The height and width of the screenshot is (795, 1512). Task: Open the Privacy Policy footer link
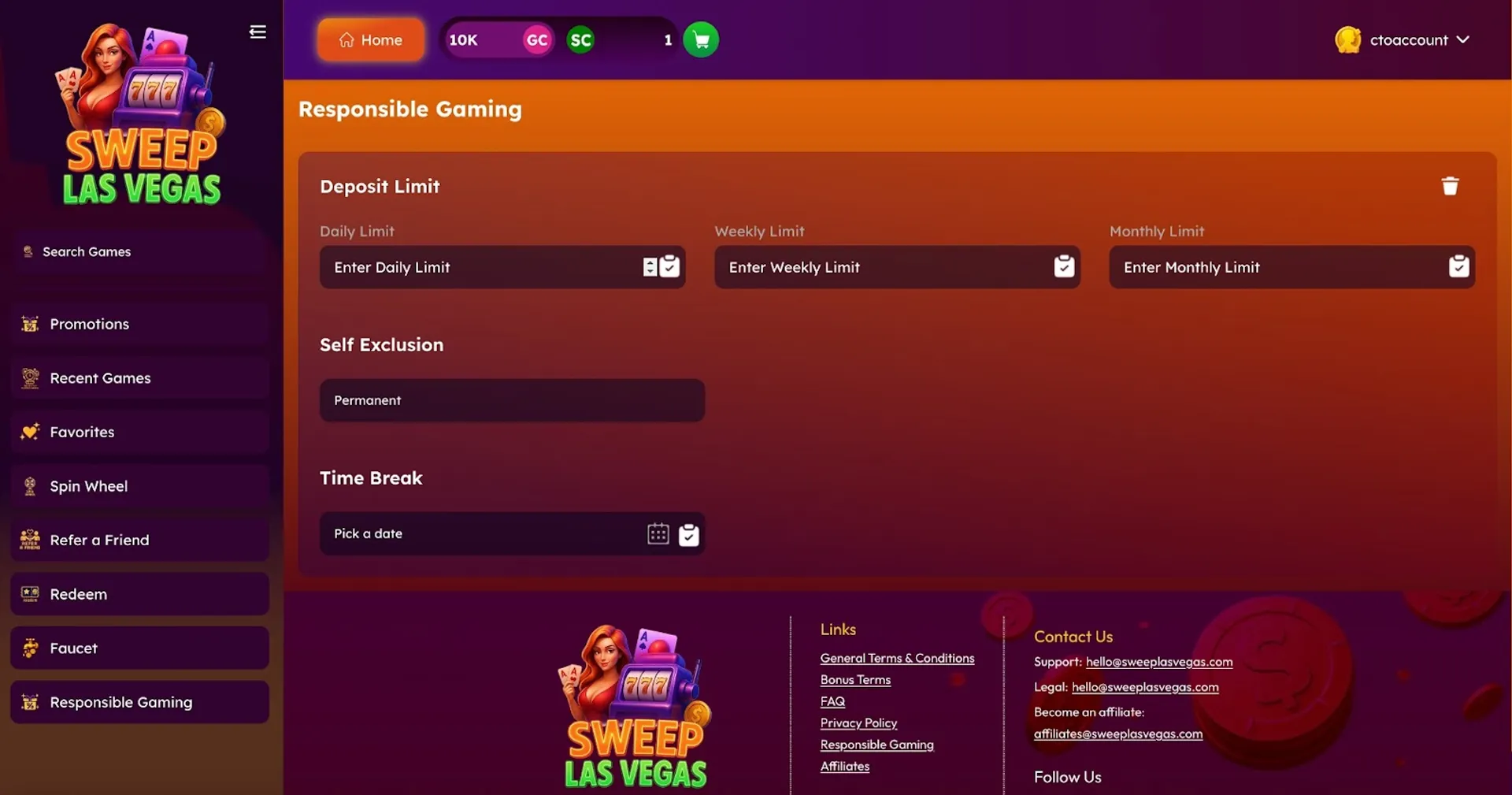click(x=858, y=723)
